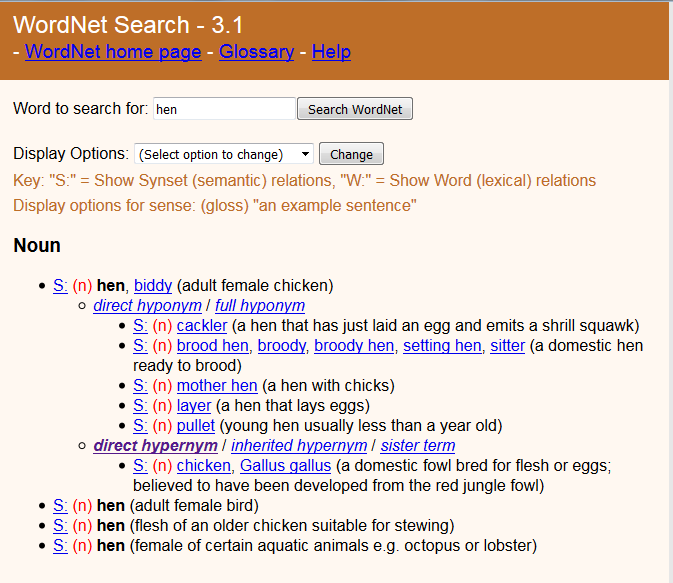Click S: link beside pullet
673x583 pixels.
[140, 425]
